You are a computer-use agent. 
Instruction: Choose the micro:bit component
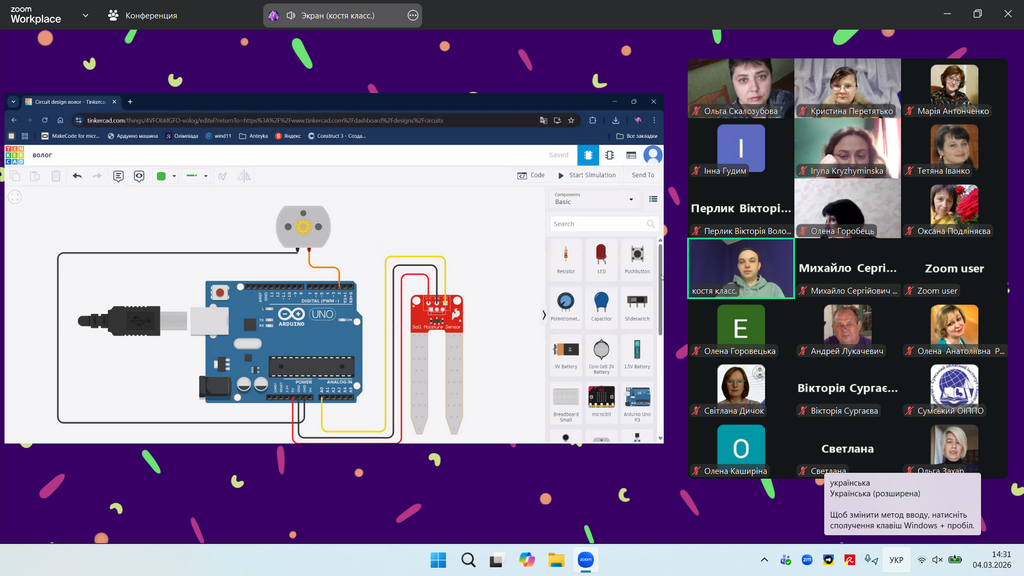[x=601, y=400]
